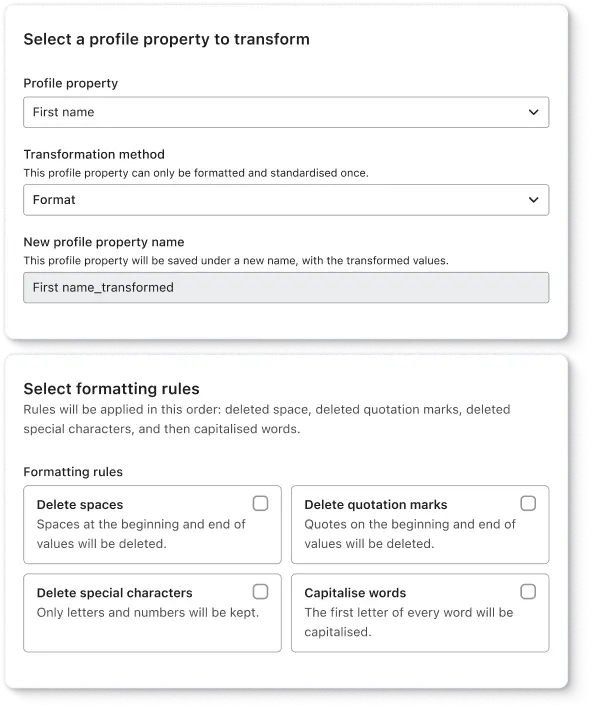Click the New profile property name label
Image resolution: width=597 pixels, height=715 pixels.
(104, 242)
